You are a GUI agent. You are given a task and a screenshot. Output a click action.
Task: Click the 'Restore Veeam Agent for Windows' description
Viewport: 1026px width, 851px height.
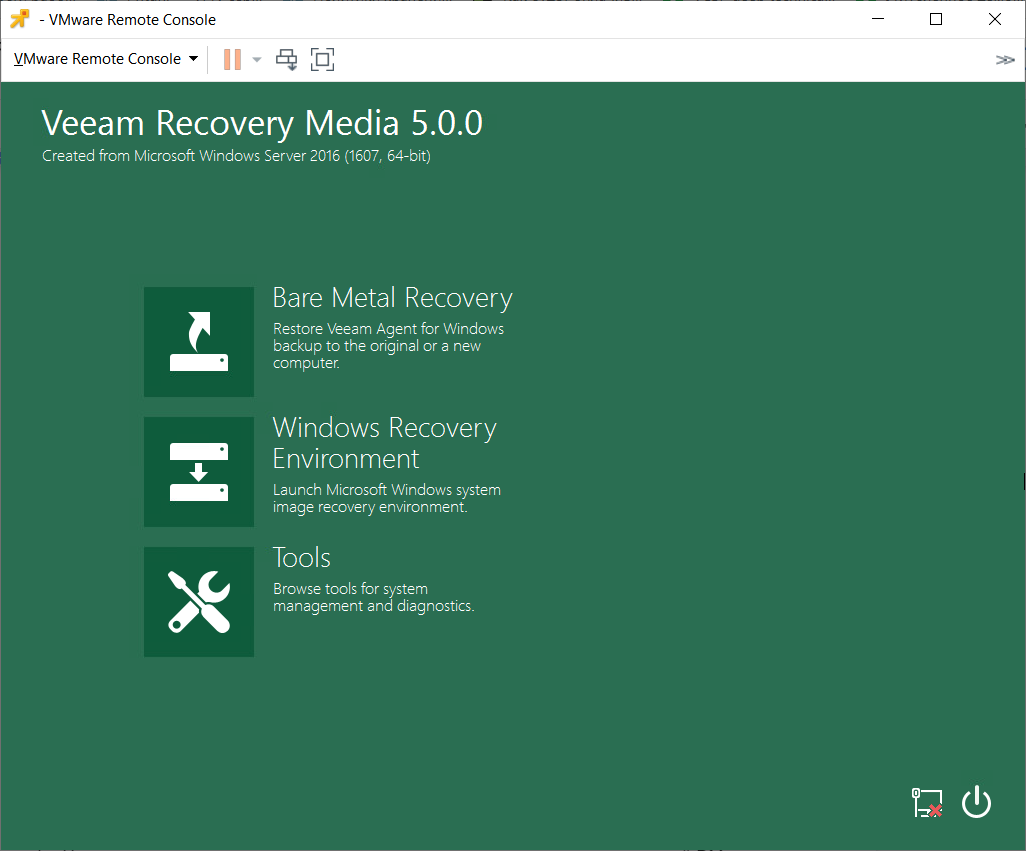(x=389, y=346)
